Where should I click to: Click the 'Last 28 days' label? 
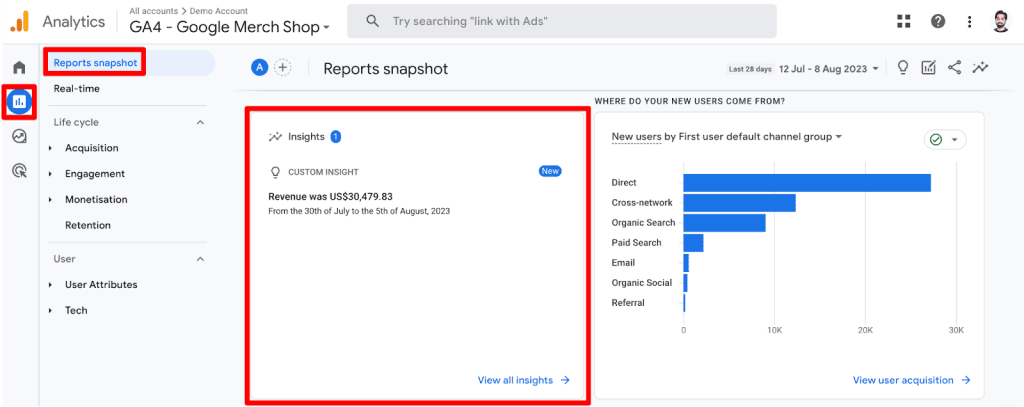(x=750, y=69)
